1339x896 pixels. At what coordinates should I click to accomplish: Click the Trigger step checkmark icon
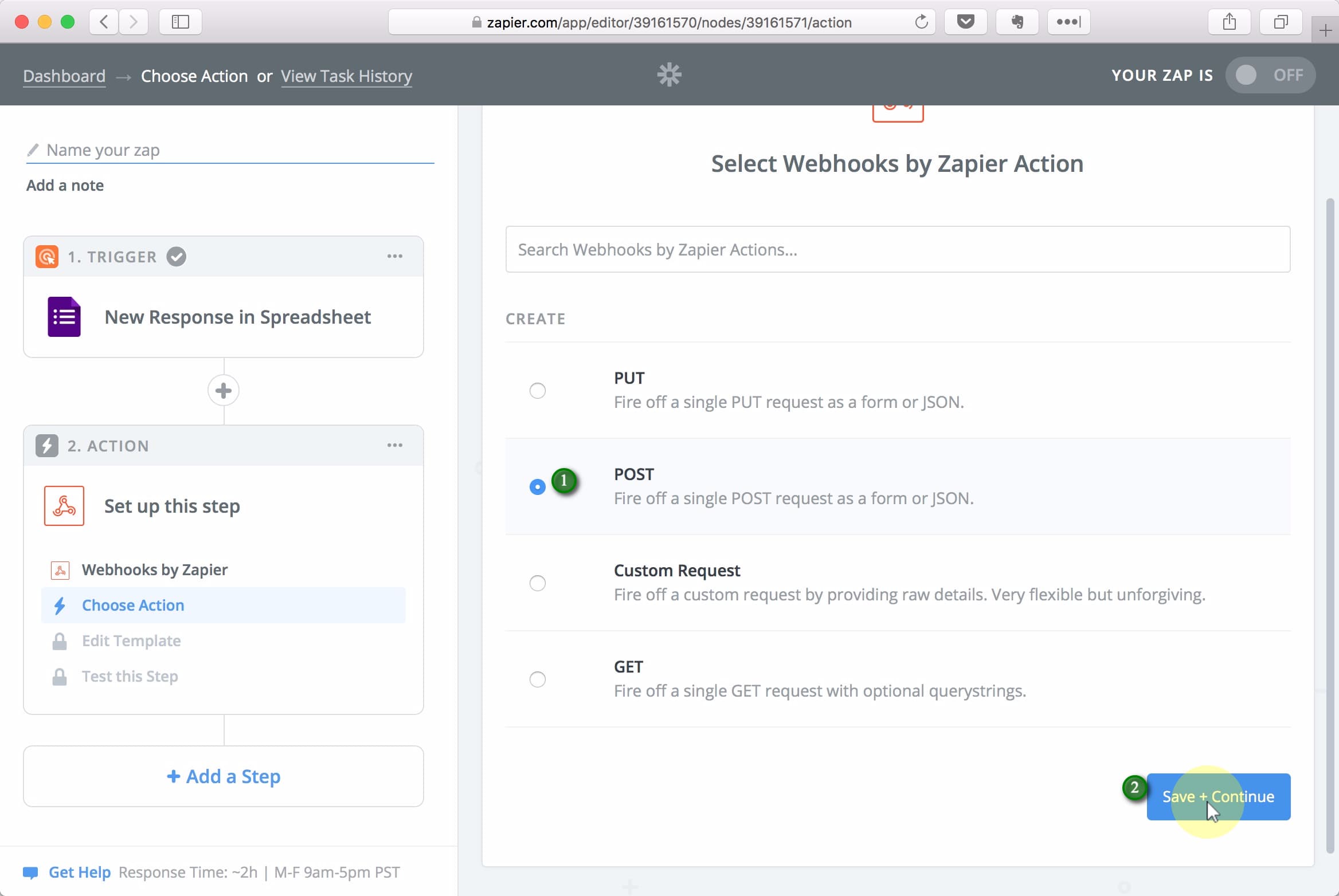click(x=175, y=257)
